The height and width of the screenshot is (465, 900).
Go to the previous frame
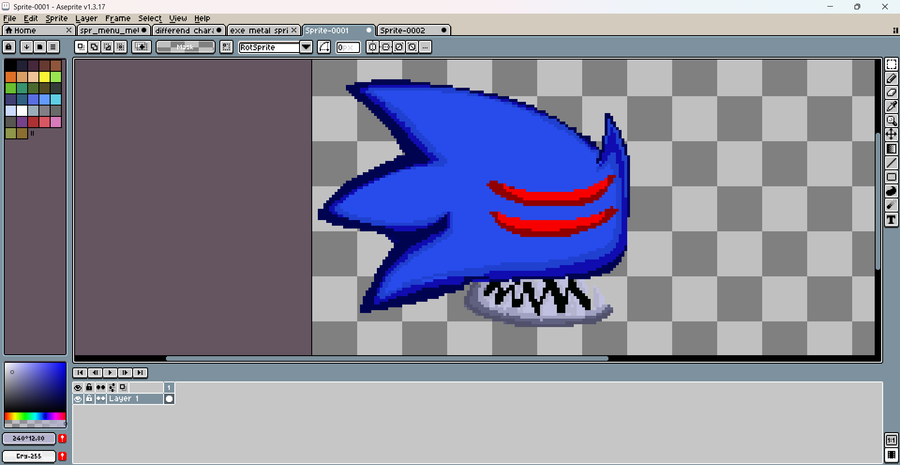click(x=95, y=373)
